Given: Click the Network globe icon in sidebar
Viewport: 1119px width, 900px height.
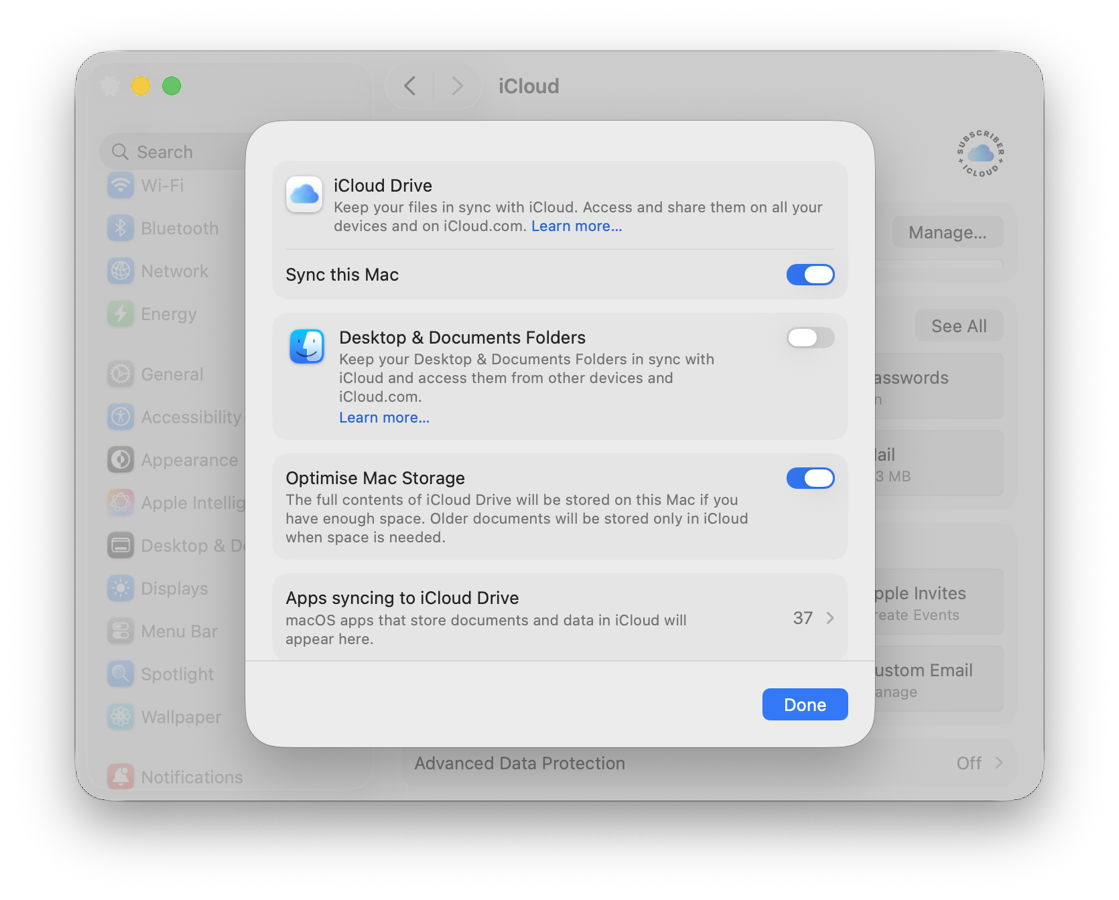Looking at the screenshot, I should (121, 271).
